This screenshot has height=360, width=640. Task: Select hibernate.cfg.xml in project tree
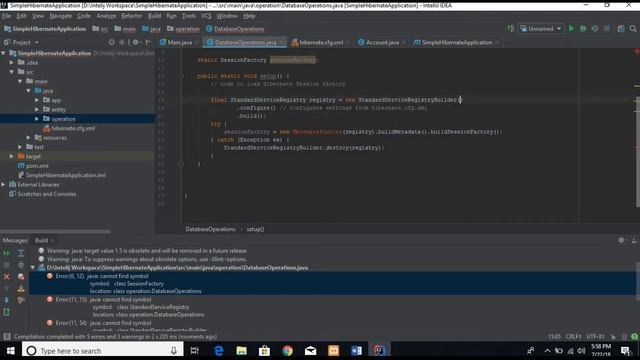tap(73, 128)
